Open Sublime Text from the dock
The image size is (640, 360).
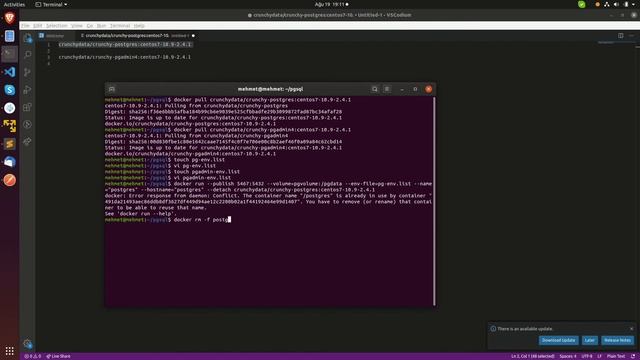(x=10, y=144)
